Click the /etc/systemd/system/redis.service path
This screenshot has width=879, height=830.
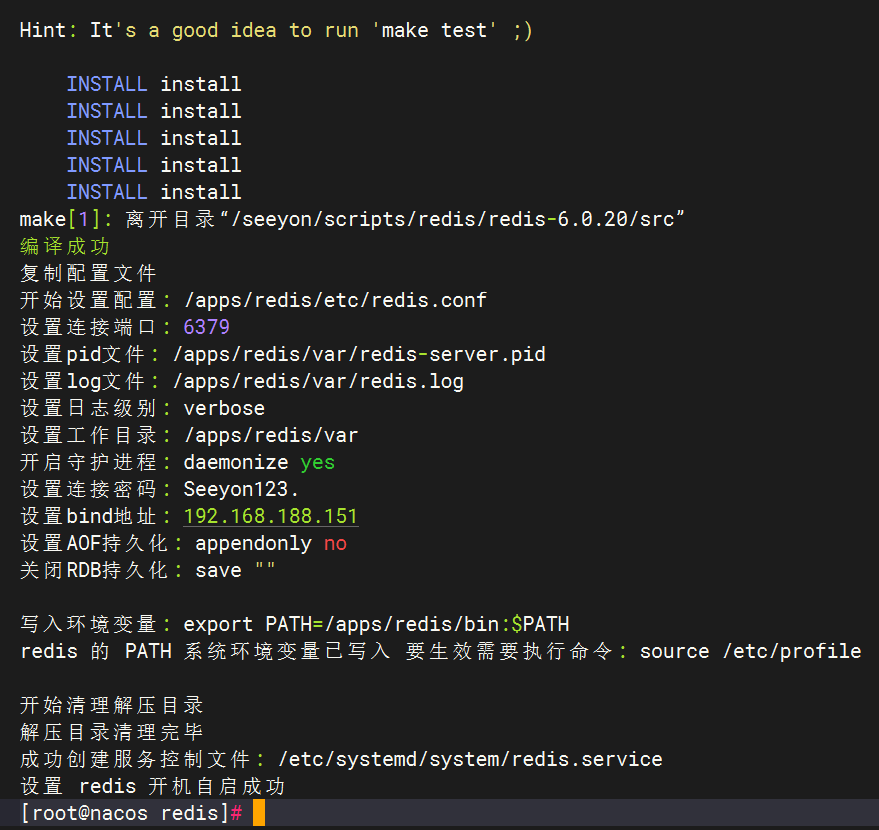point(470,759)
